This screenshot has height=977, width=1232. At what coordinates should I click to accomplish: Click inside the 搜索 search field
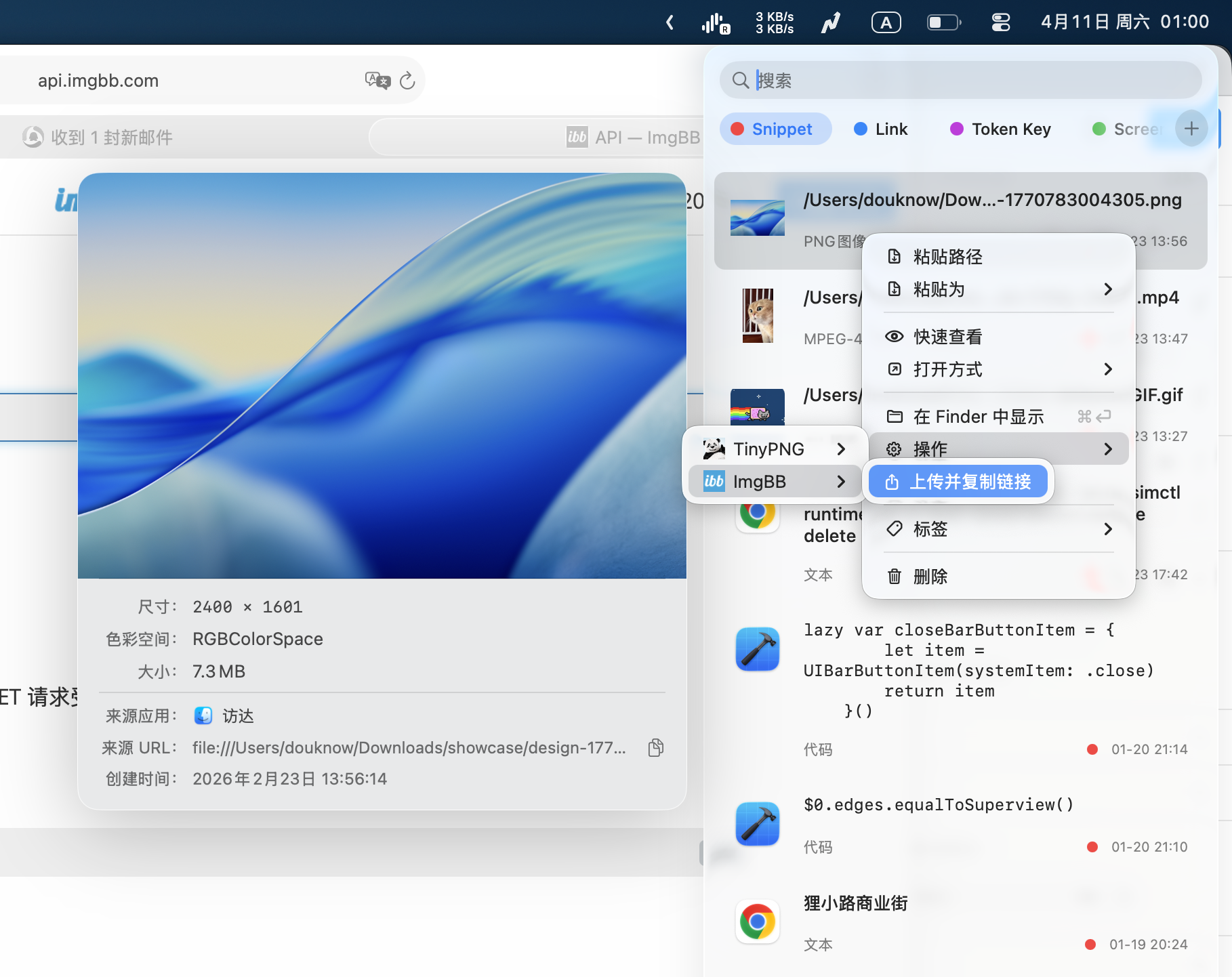(x=949, y=80)
